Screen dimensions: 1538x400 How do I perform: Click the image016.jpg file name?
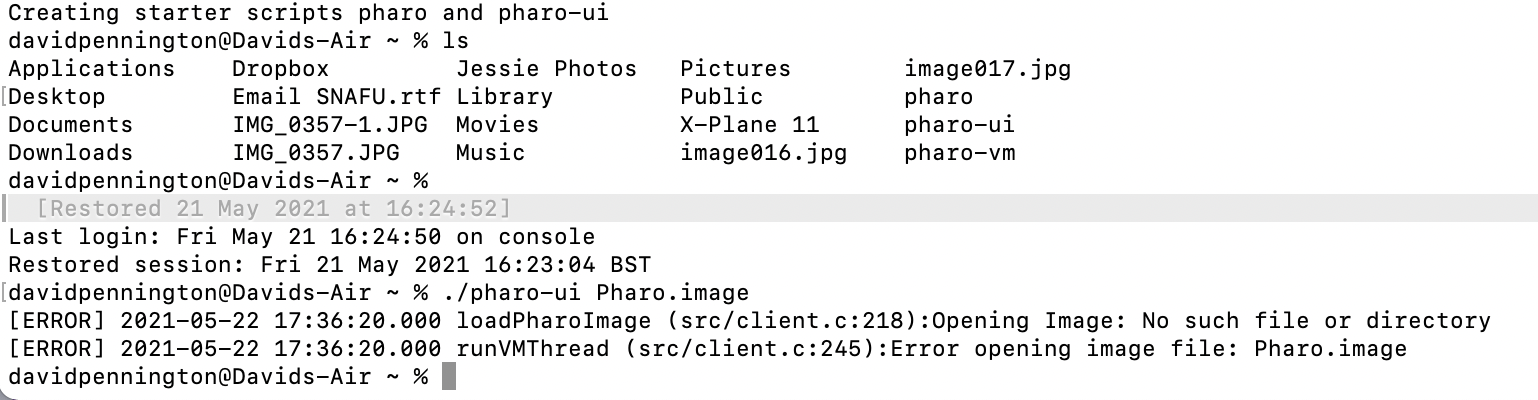click(x=763, y=153)
